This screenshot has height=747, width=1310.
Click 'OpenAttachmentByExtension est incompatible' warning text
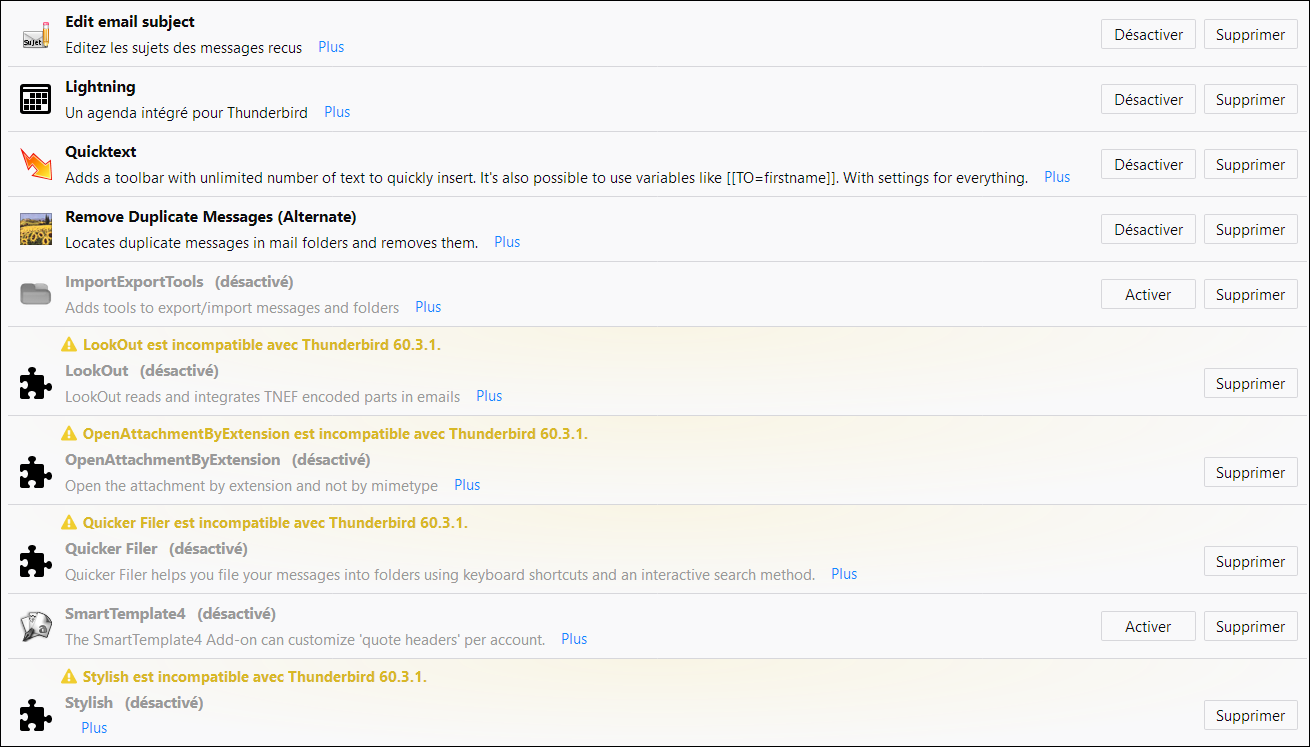tap(335, 434)
